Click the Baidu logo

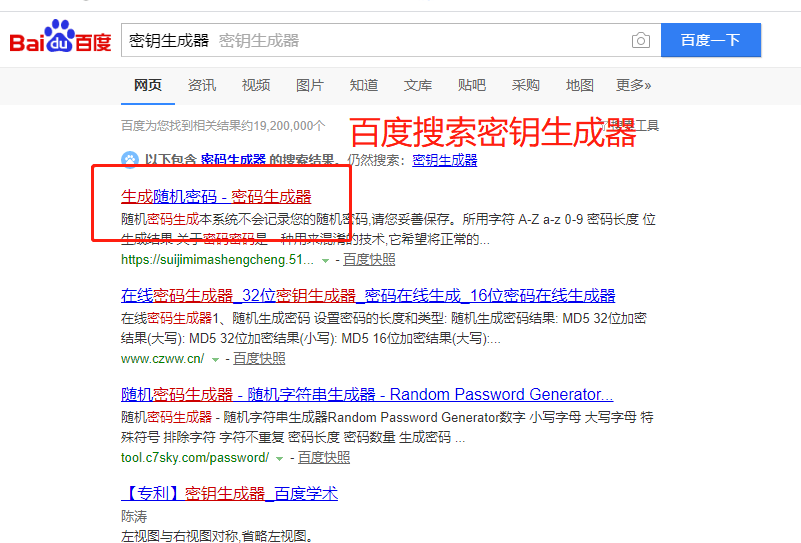(x=60, y=41)
